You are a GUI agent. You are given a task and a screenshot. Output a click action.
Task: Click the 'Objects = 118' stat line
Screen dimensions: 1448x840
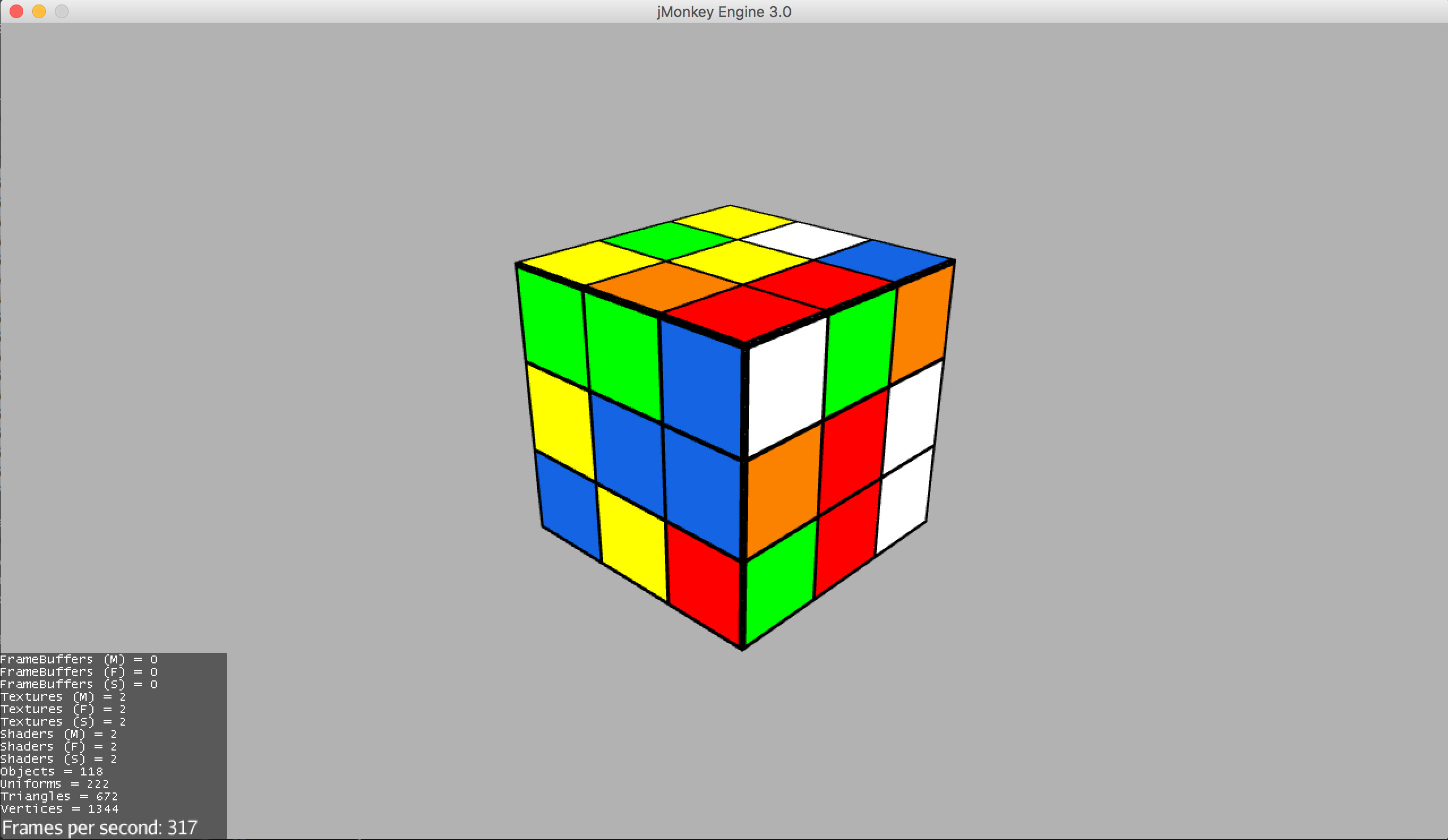pyautogui.click(x=52, y=772)
